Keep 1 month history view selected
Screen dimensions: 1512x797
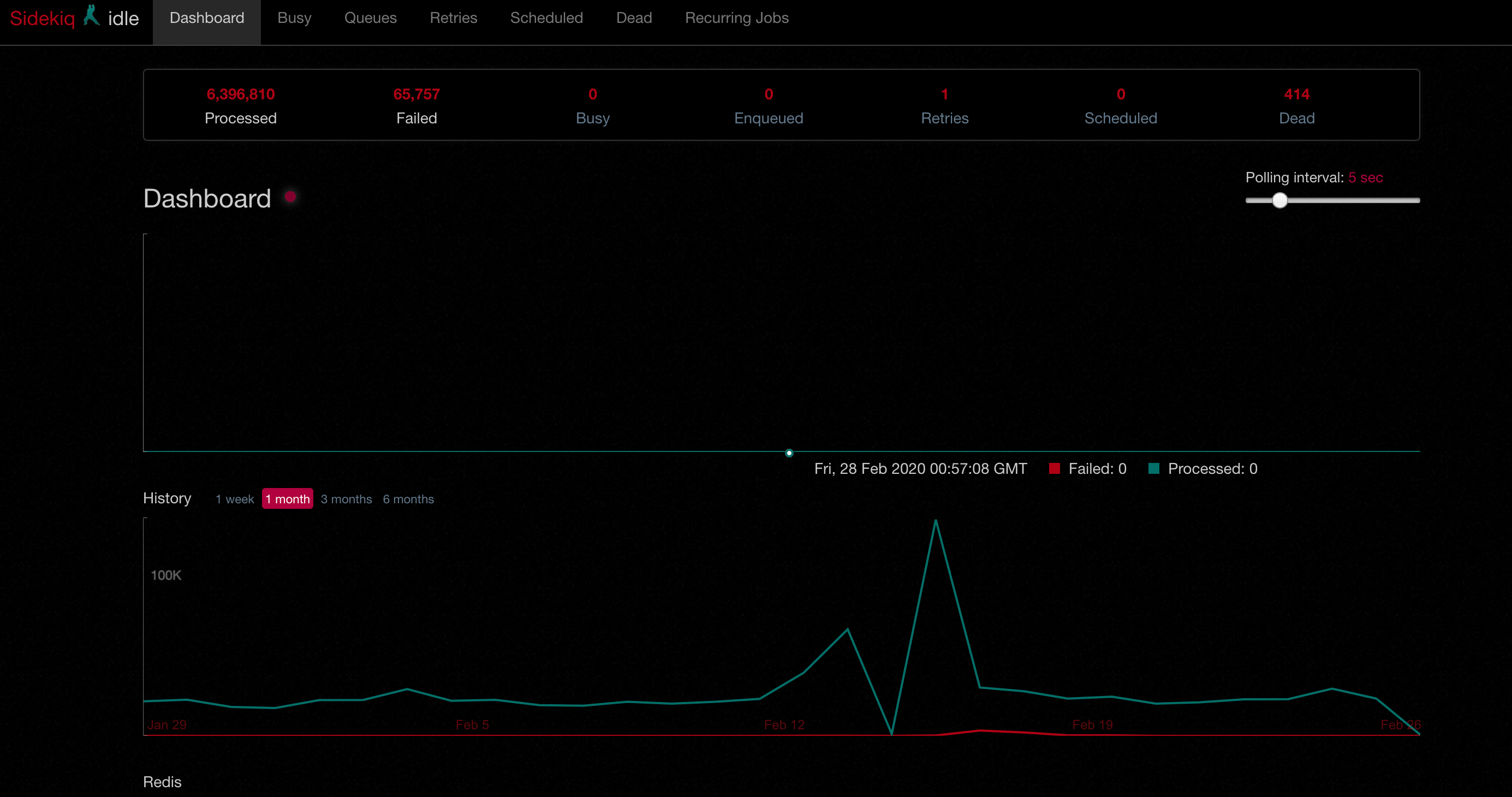point(287,498)
